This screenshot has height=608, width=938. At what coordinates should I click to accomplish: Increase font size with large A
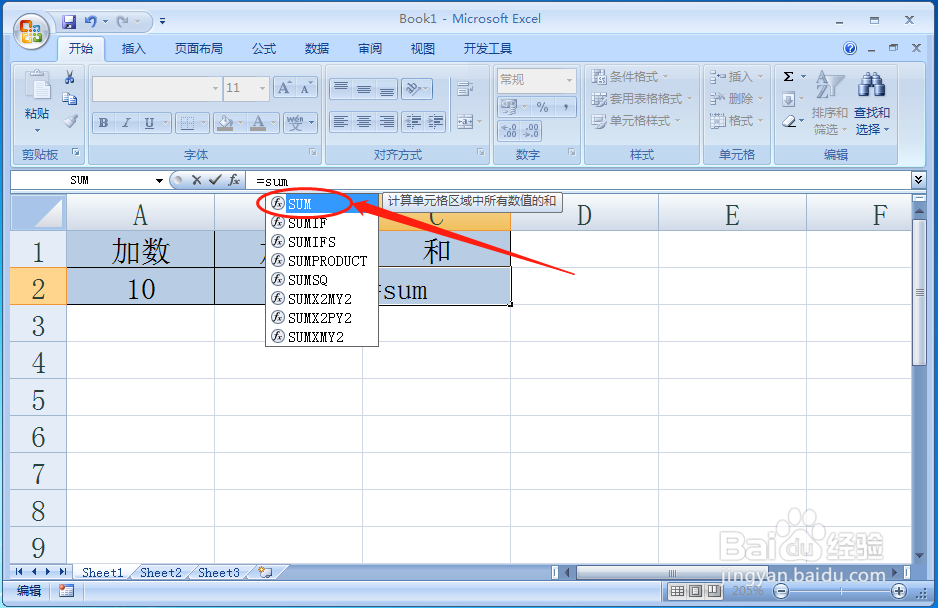pos(284,89)
